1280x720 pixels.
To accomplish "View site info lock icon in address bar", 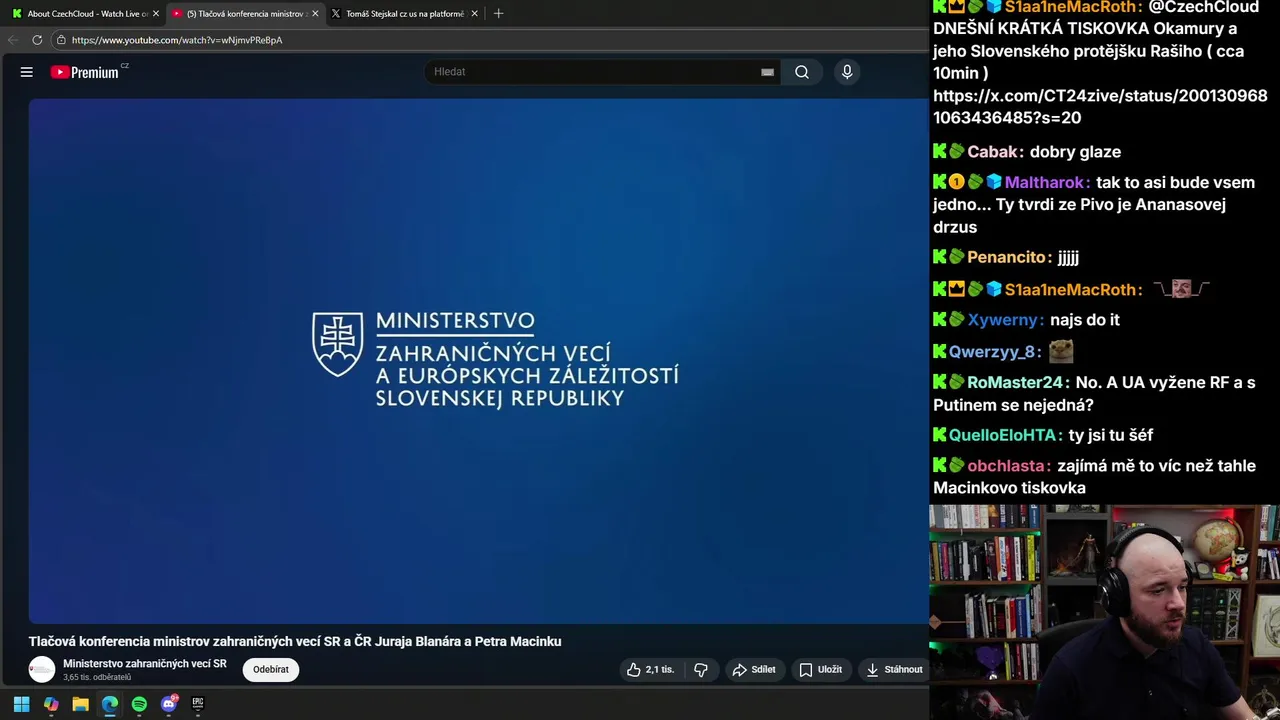I will pyautogui.click(x=61, y=40).
